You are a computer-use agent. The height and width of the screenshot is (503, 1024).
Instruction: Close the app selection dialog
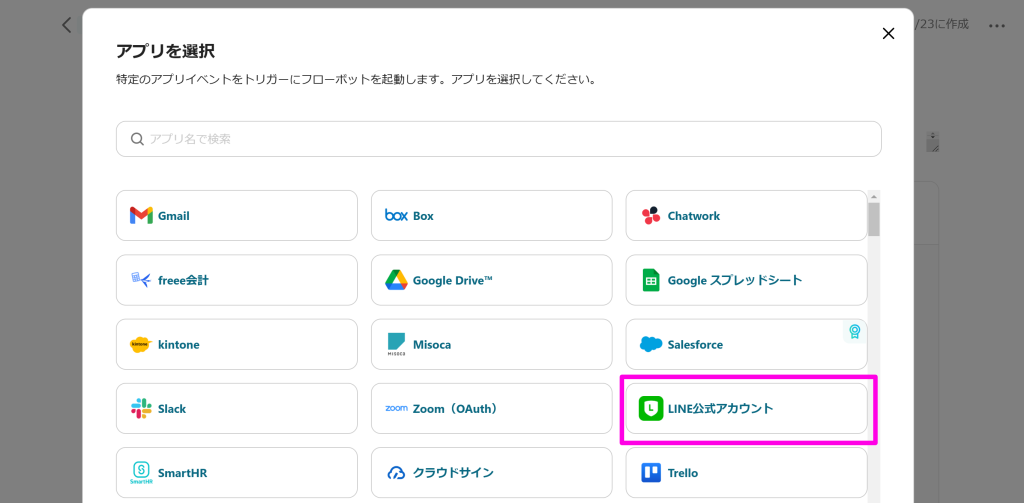click(888, 34)
